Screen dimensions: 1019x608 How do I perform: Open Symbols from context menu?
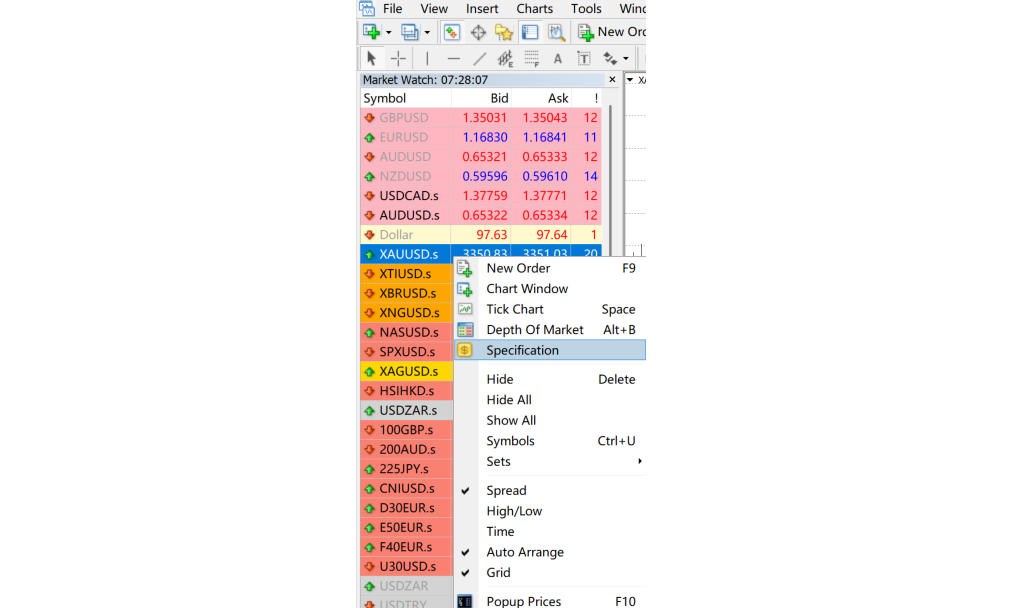[x=550, y=441]
